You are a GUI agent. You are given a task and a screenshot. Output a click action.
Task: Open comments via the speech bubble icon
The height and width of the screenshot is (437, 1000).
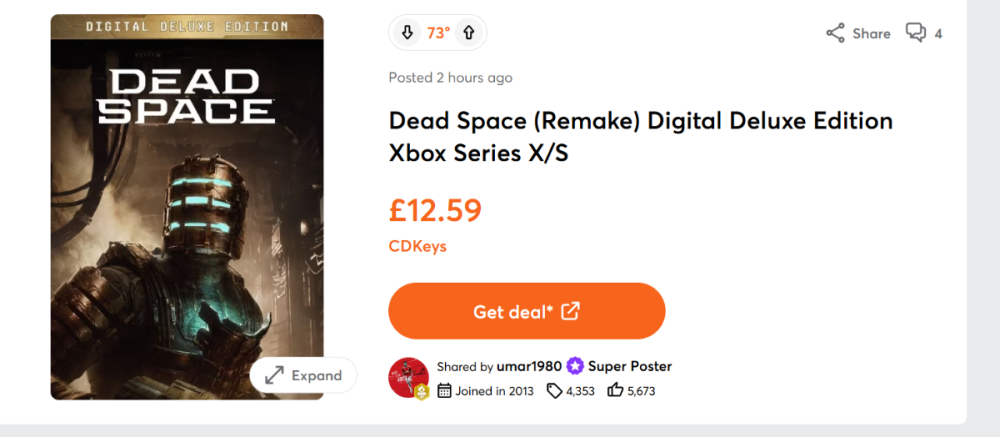coord(915,33)
